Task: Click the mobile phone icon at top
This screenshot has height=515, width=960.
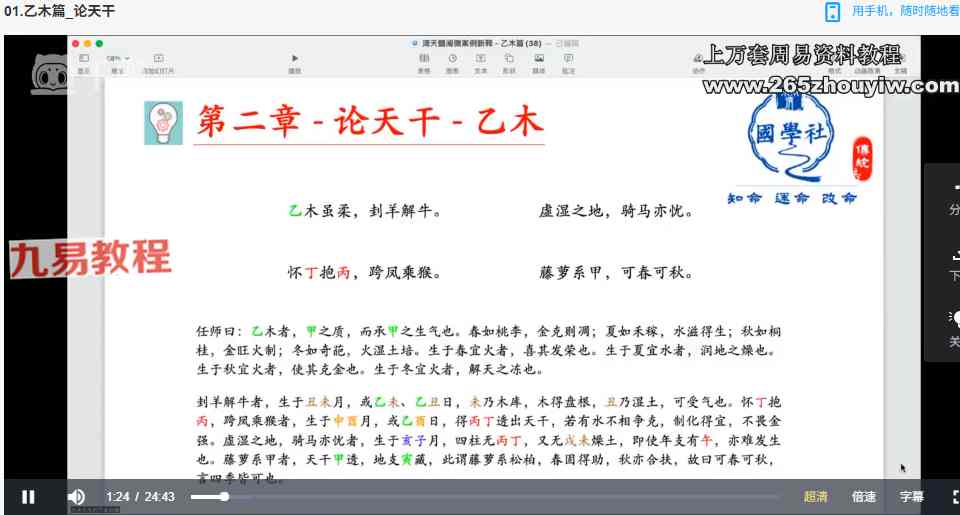Action: 832,12
